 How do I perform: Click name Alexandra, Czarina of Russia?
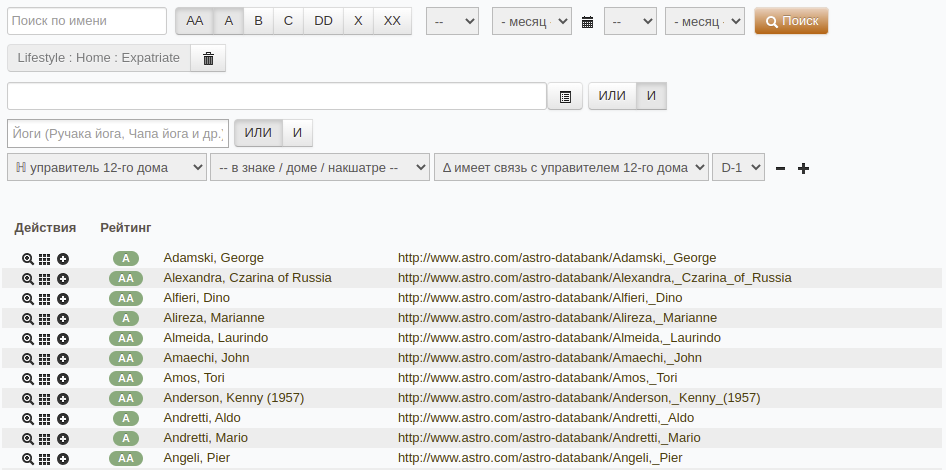click(x=247, y=278)
